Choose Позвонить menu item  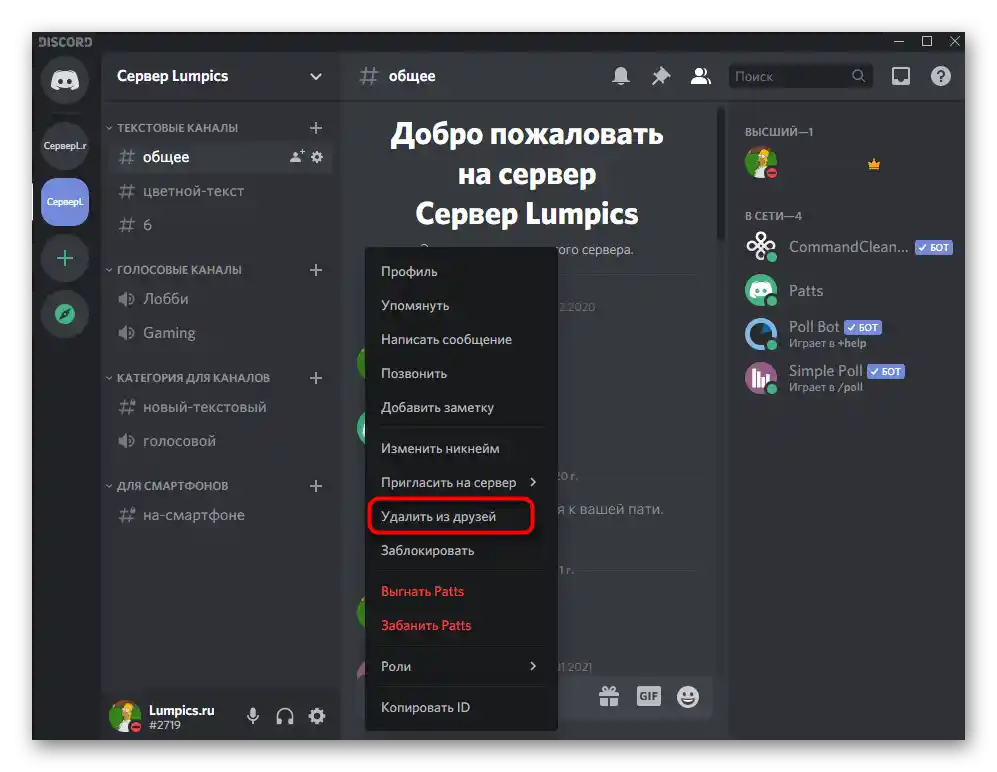tap(461, 373)
